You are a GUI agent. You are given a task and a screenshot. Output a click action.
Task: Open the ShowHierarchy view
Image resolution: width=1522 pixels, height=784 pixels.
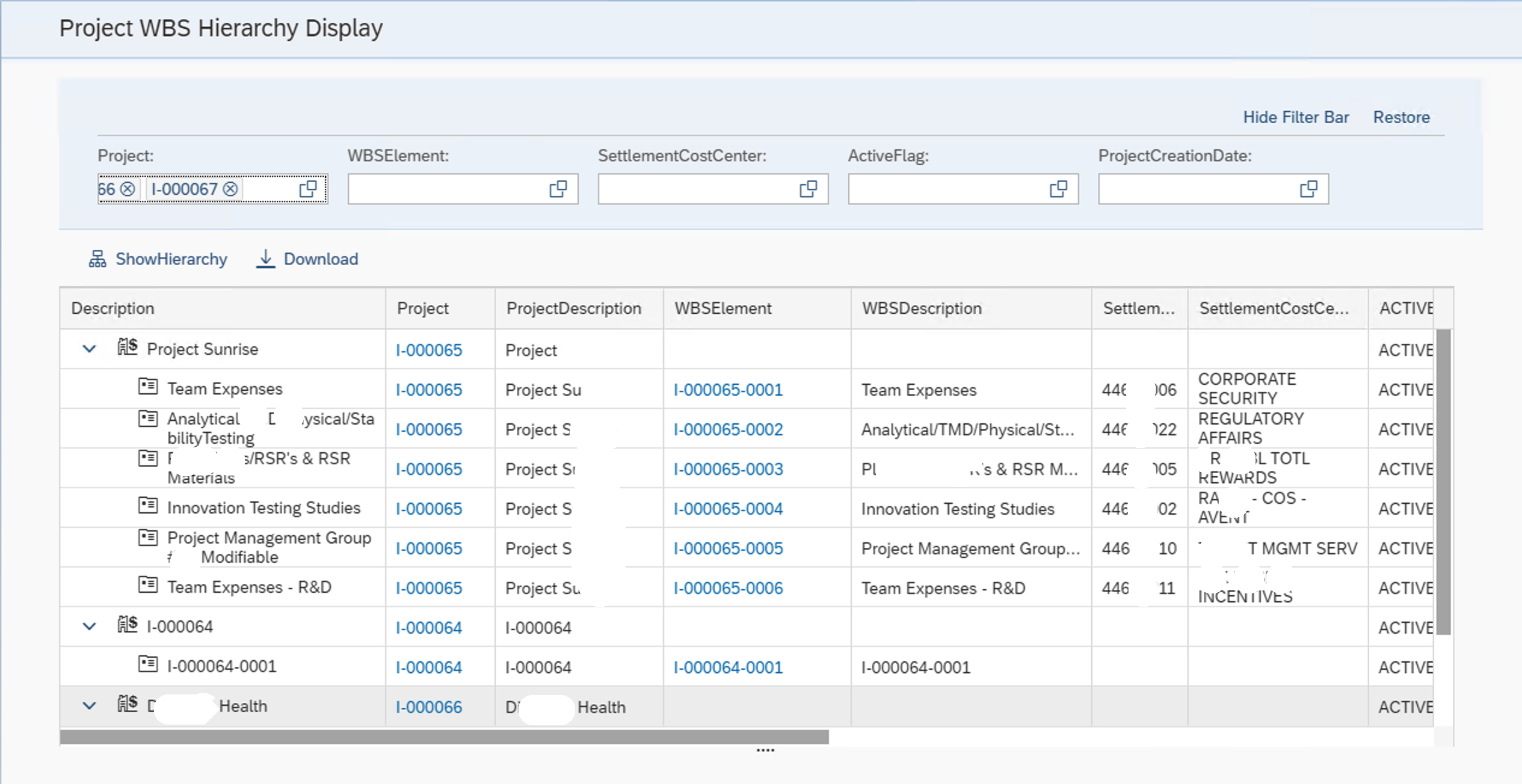(158, 259)
